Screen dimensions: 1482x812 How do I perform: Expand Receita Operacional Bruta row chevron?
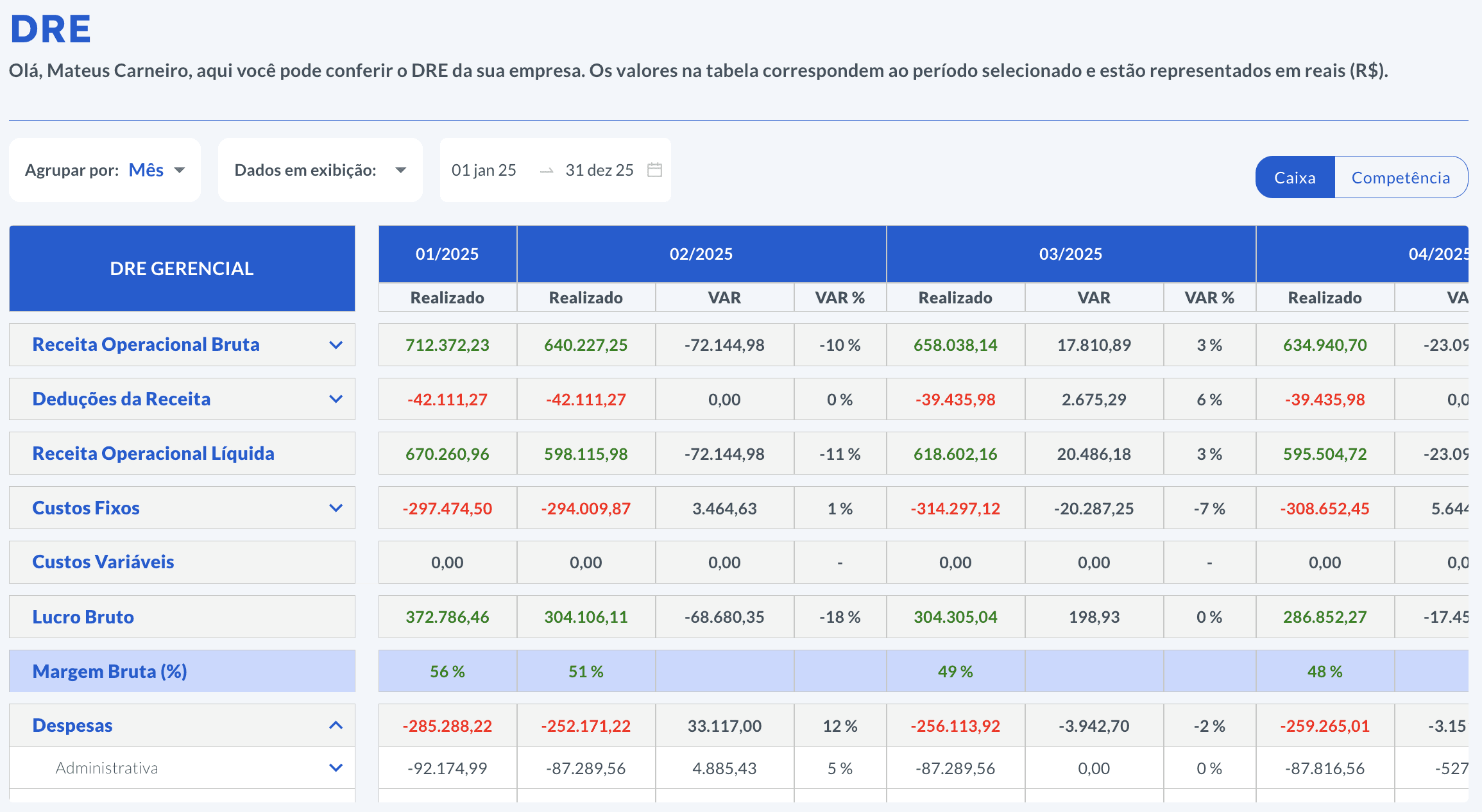[336, 345]
